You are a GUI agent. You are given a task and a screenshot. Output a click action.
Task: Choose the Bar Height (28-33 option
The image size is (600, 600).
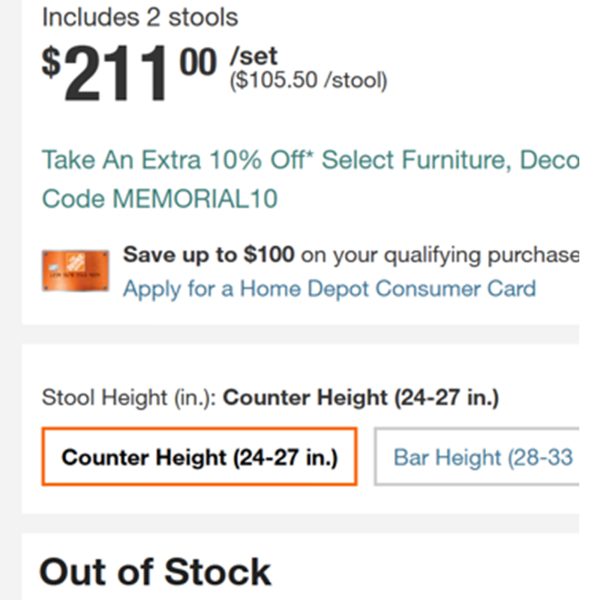[x=477, y=457]
